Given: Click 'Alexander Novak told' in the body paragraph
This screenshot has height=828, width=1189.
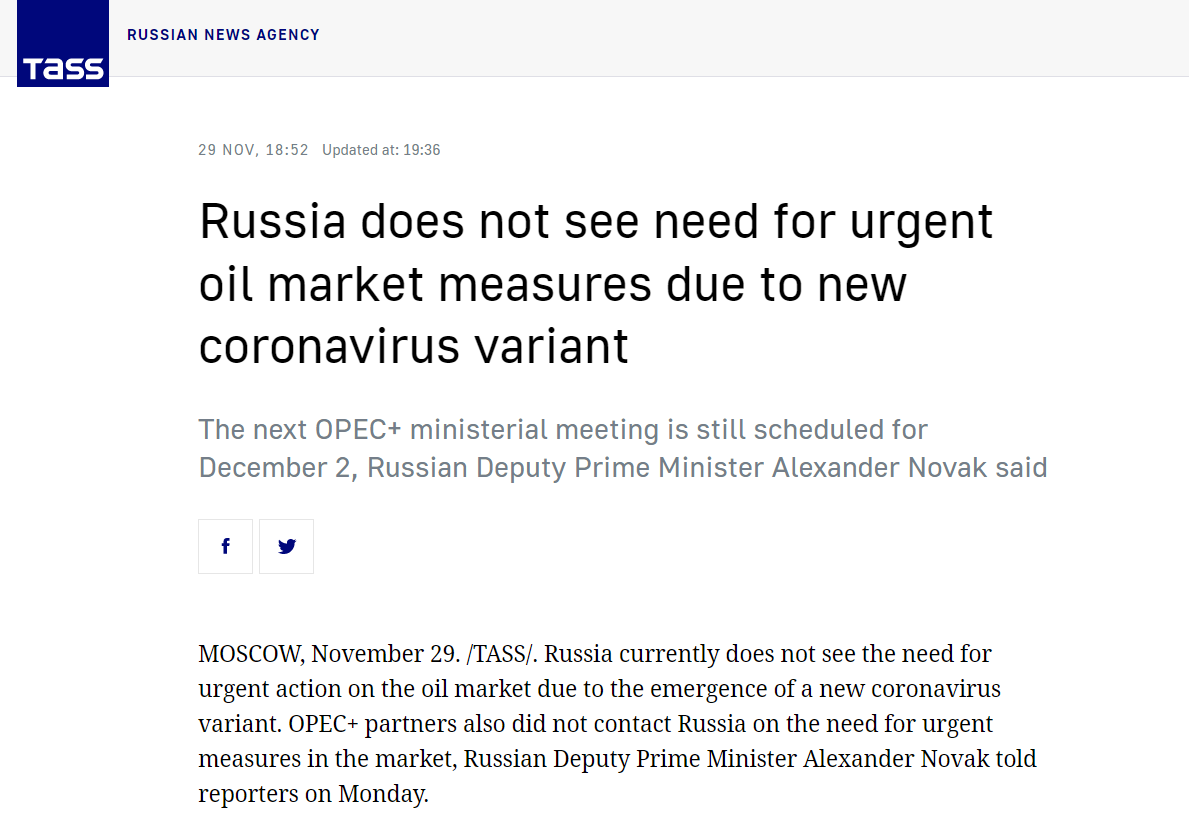Looking at the screenshot, I should (x=920, y=759).
